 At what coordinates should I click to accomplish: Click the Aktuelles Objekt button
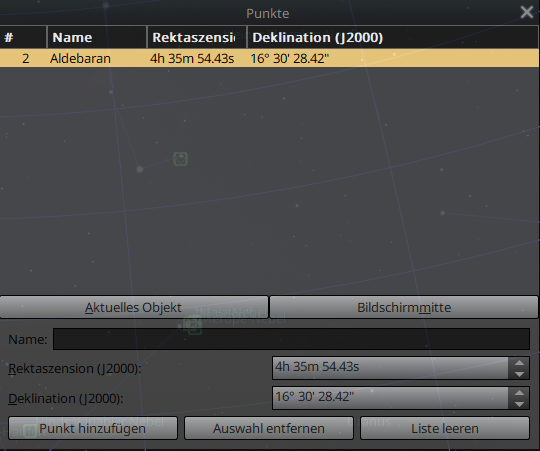coord(134,307)
